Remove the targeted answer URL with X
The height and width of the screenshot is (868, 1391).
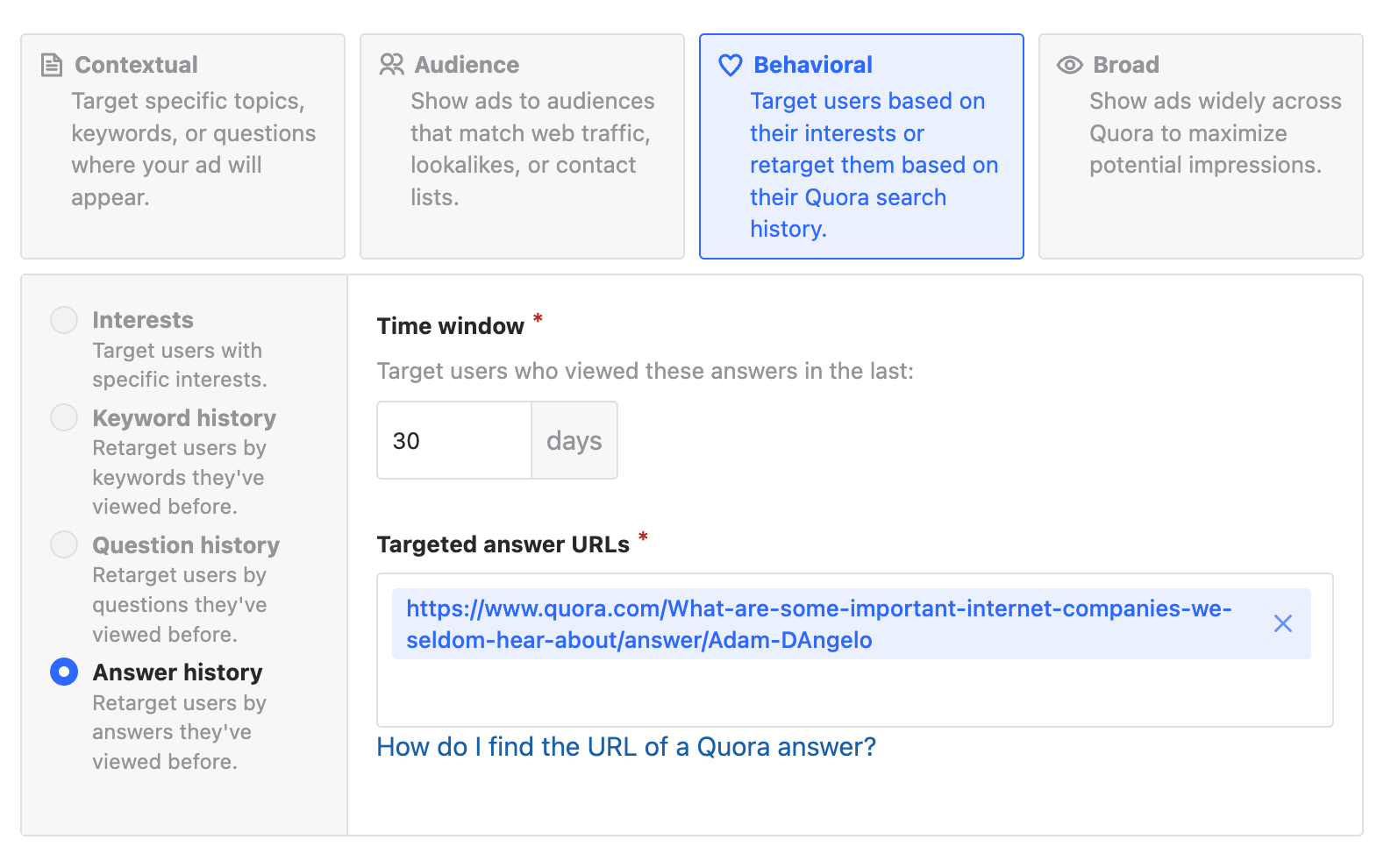point(1282,623)
